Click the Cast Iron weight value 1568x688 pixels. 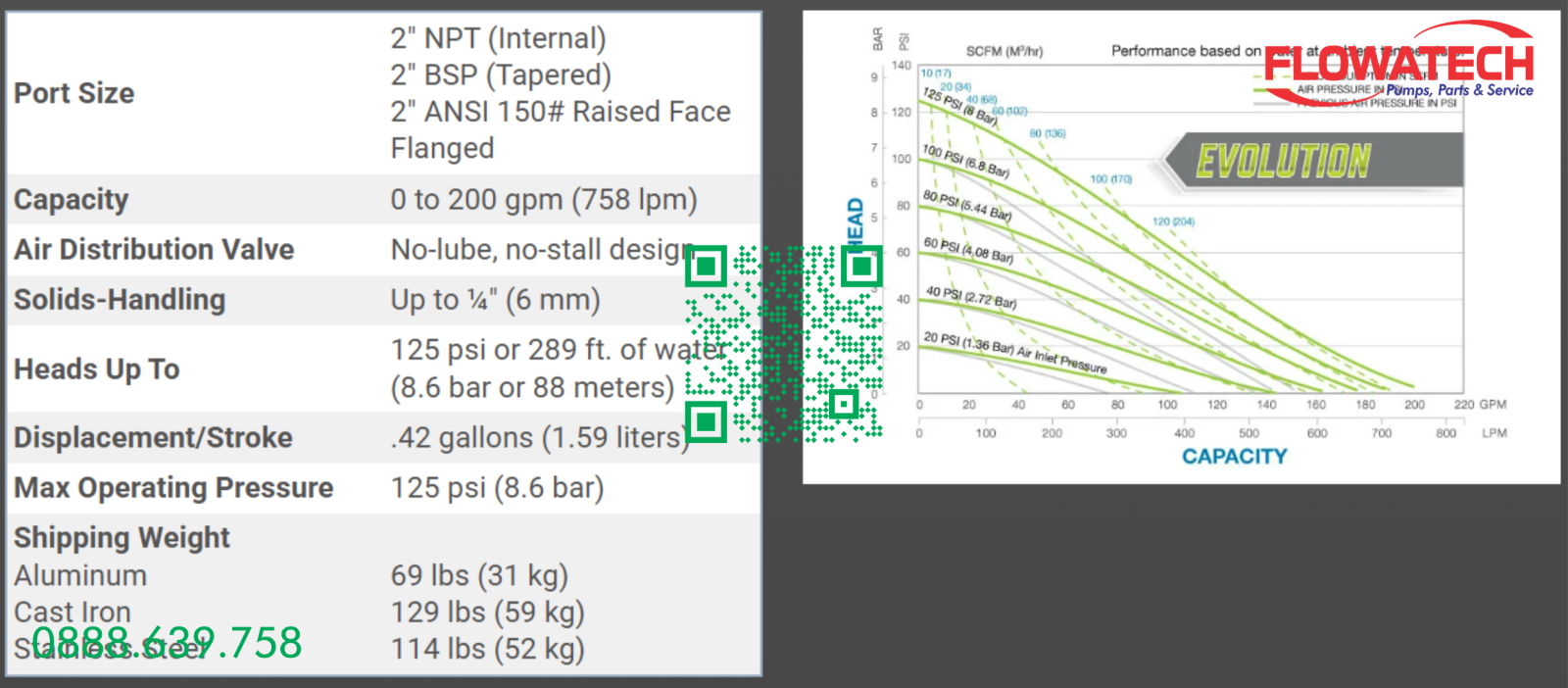click(488, 613)
